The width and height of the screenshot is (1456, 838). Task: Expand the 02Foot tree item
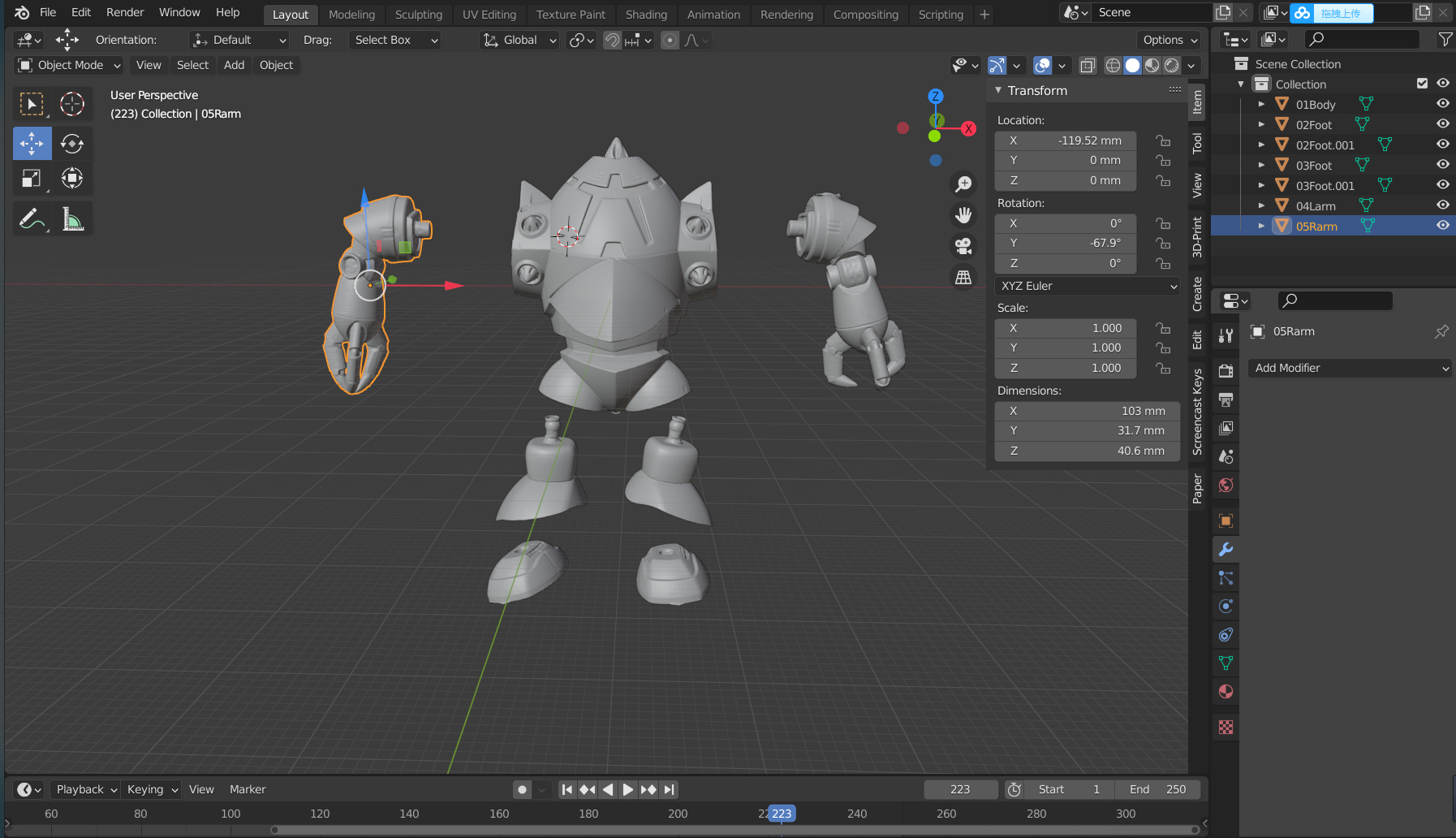(1261, 124)
